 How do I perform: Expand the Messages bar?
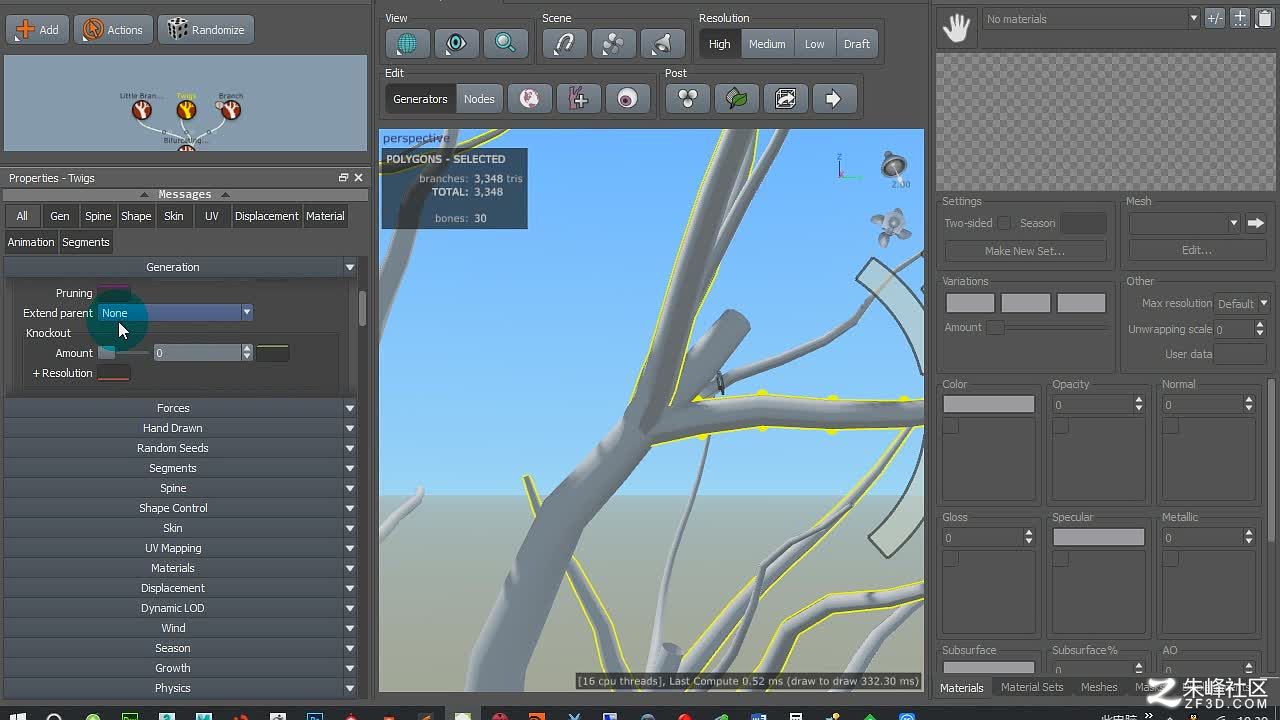point(185,194)
